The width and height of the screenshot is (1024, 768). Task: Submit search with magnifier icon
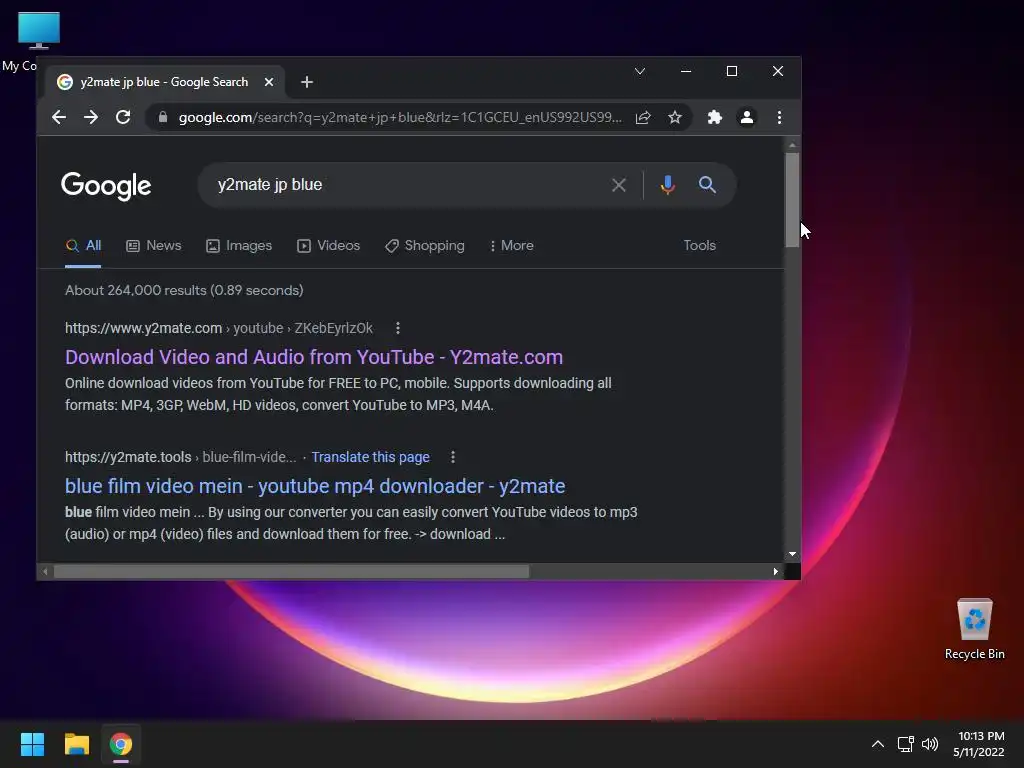[x=707, y=185]
